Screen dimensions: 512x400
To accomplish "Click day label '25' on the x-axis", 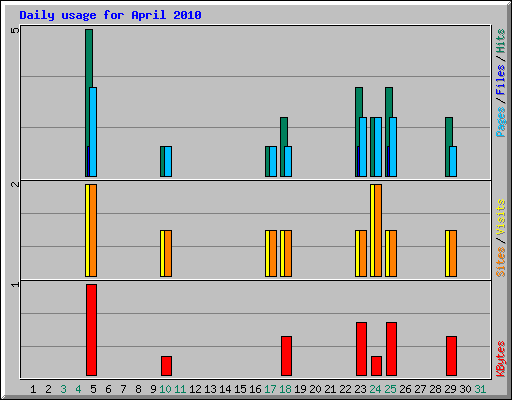I will point(390,389).
